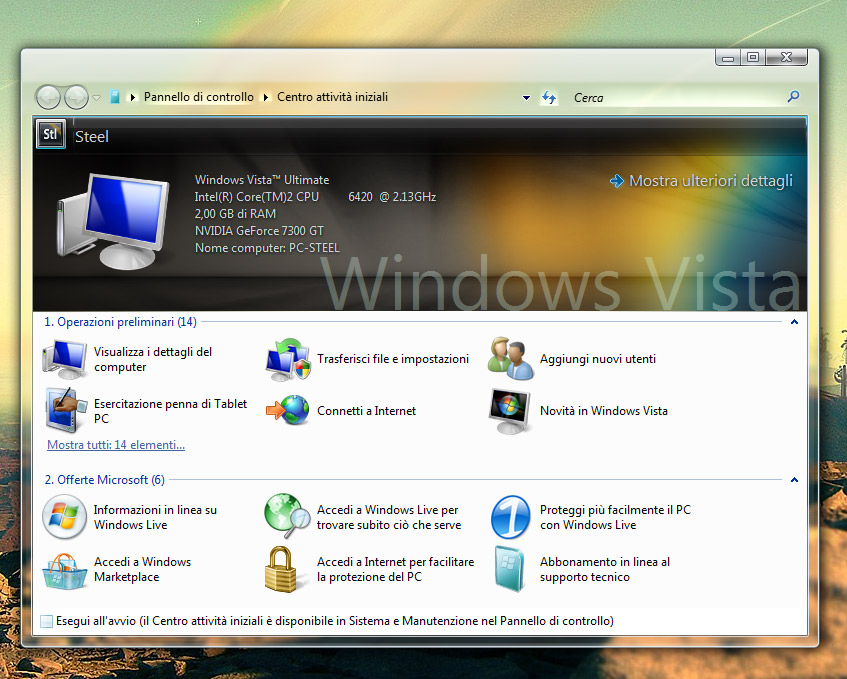Minimize the window
This screenshot has height=679, width=847.
[728, 57]
